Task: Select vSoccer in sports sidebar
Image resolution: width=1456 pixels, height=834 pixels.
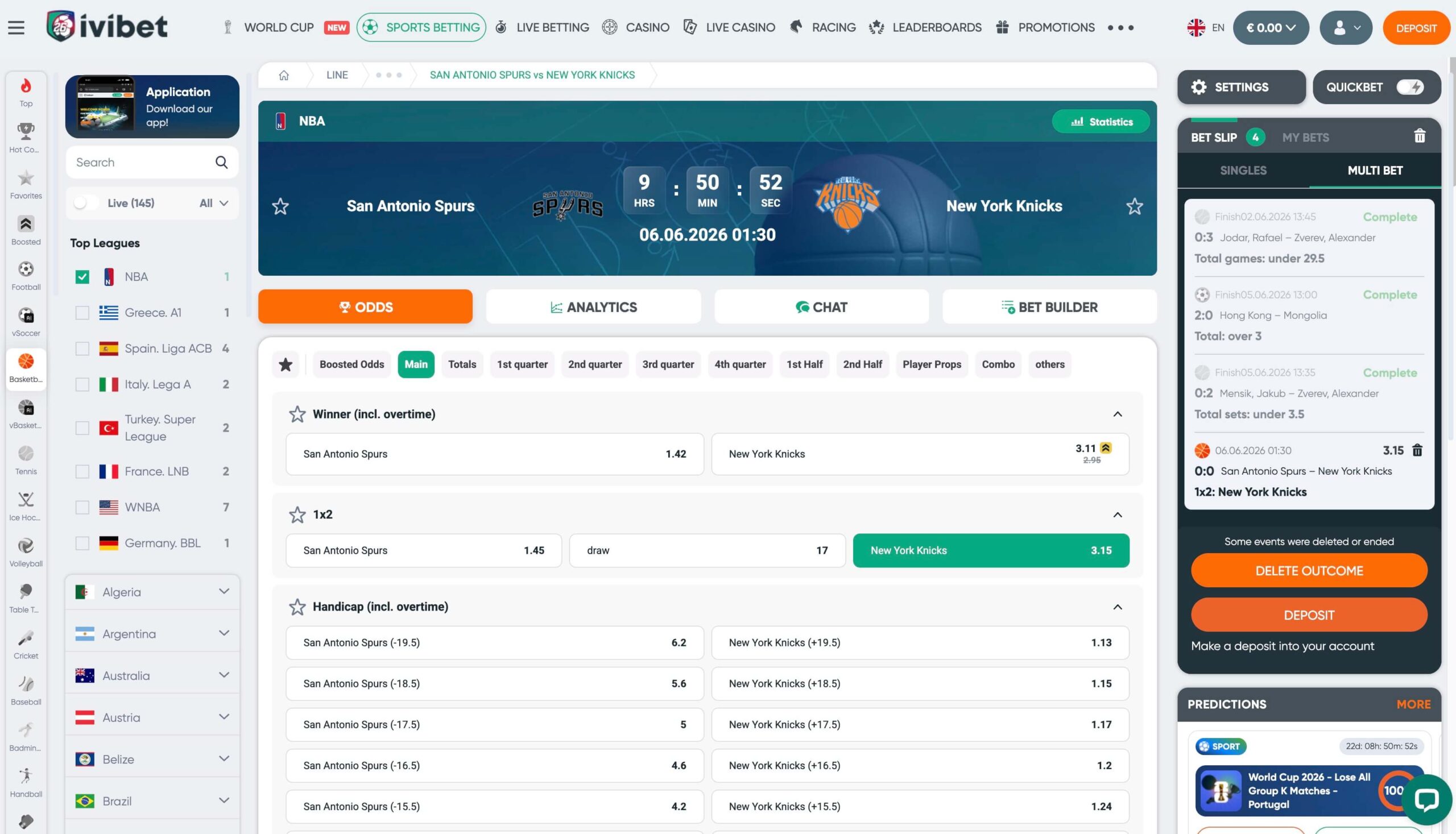Action: 26,322
